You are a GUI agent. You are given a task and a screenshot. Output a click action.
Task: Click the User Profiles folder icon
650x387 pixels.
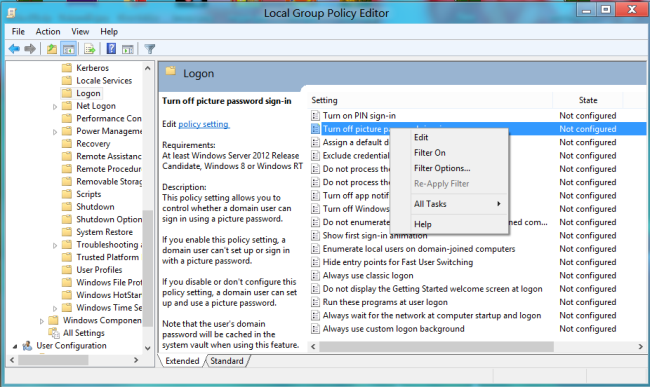[67, 270]
